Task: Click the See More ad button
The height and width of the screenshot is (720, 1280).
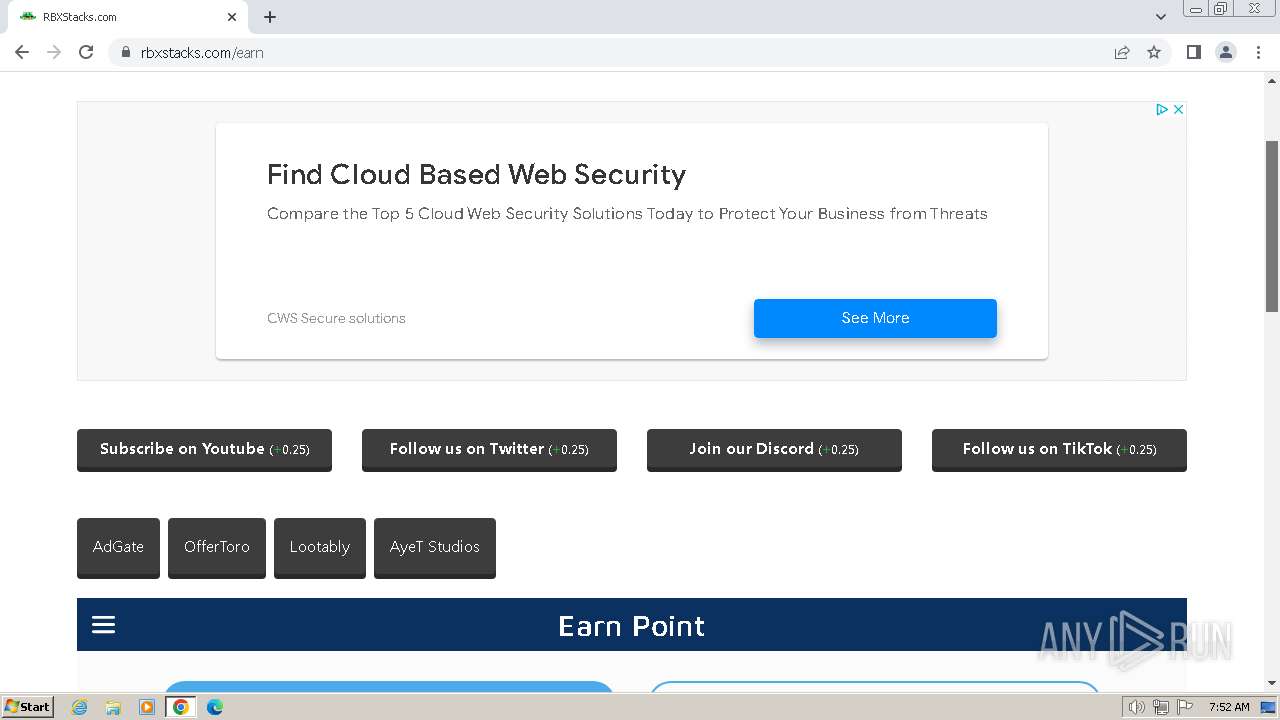Action: (x=875, y=318)
